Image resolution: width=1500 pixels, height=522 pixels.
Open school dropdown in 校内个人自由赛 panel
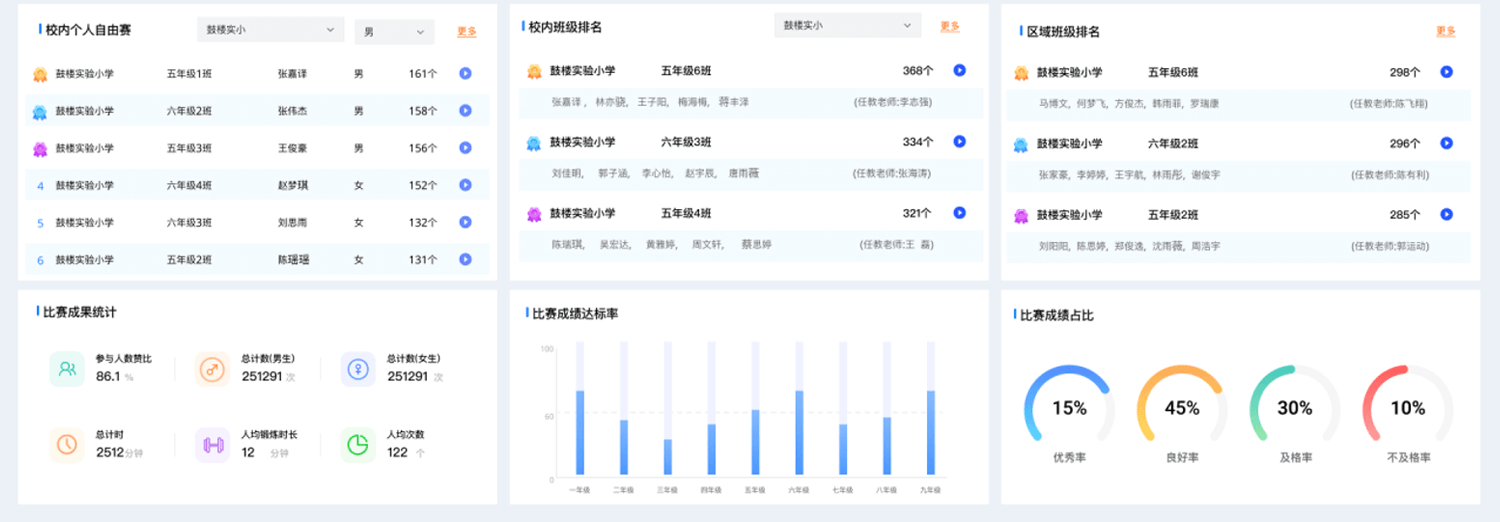click(x=270, y=30)
